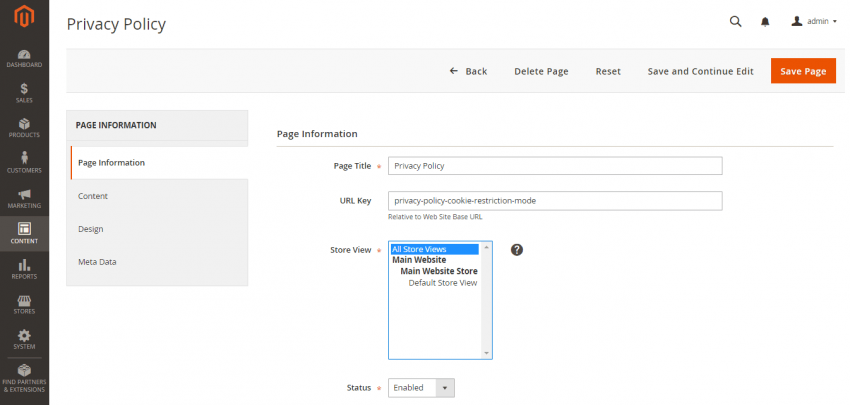
Task: Click the Save Page button
Action: (803, 71)
